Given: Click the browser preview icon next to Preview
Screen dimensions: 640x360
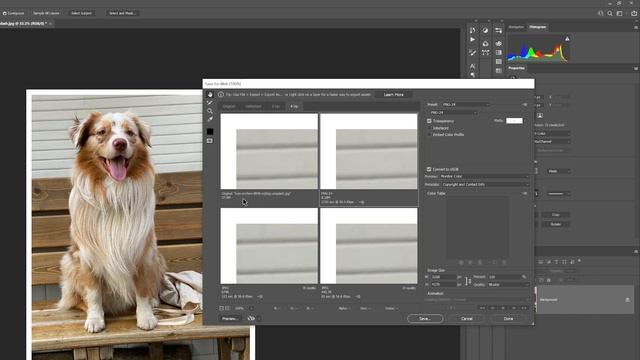Looking at the screenshot, I should pos(251,318).
